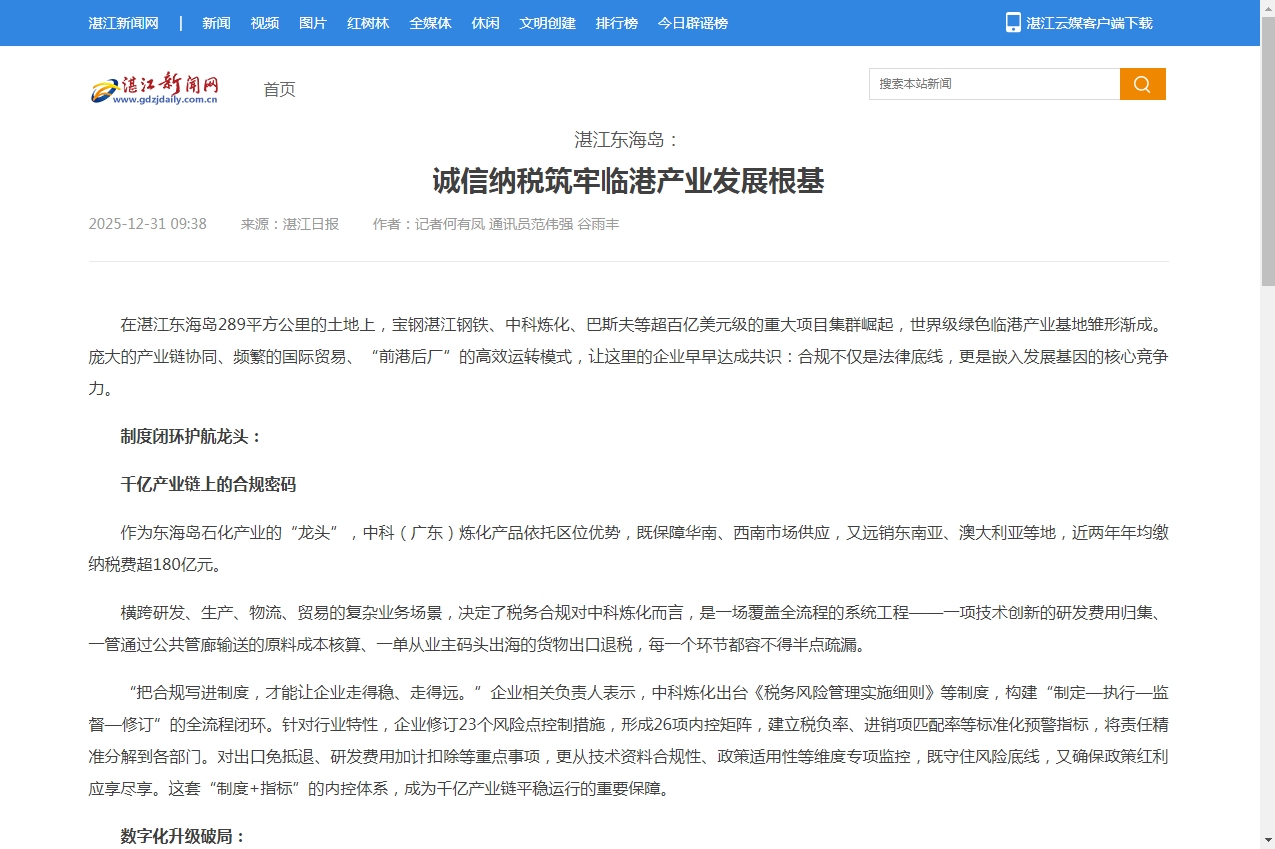This screenshot has height=849, width=1275.
Task: Open the 新闻 section
Action: 216,23
